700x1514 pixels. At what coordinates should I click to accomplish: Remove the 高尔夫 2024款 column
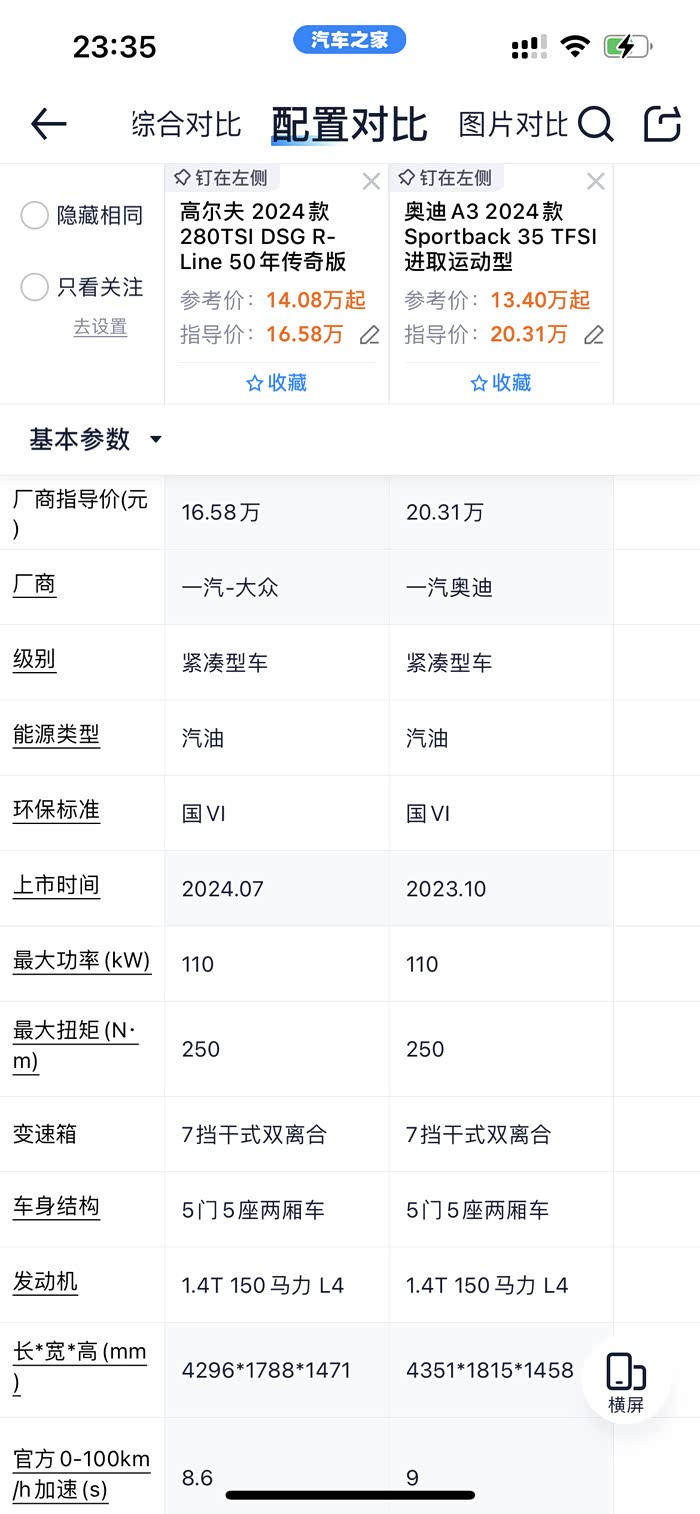pyautogui.click(x=371, y=181)
